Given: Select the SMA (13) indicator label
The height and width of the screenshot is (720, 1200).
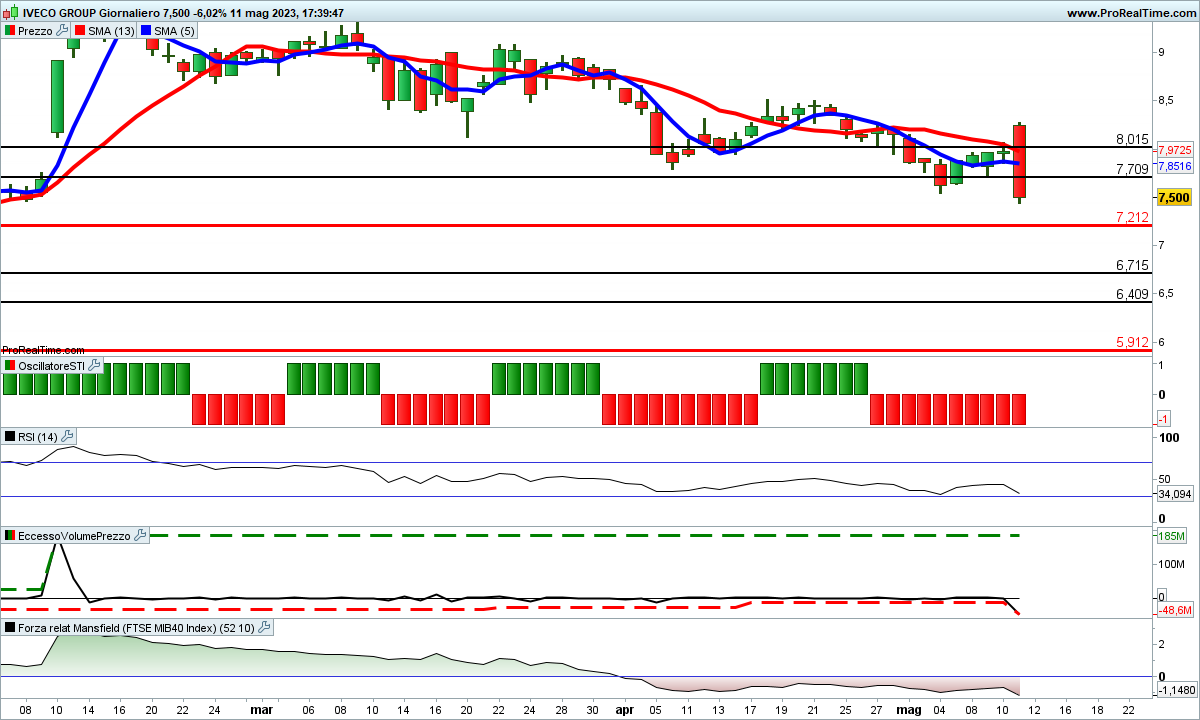Looking at the screenshot, I should (111, 31).
